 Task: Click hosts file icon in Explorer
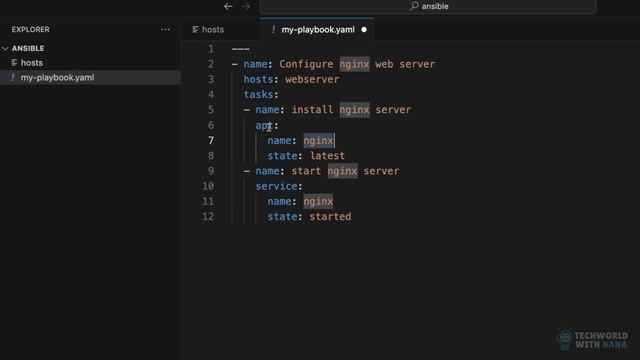point(14,62)
